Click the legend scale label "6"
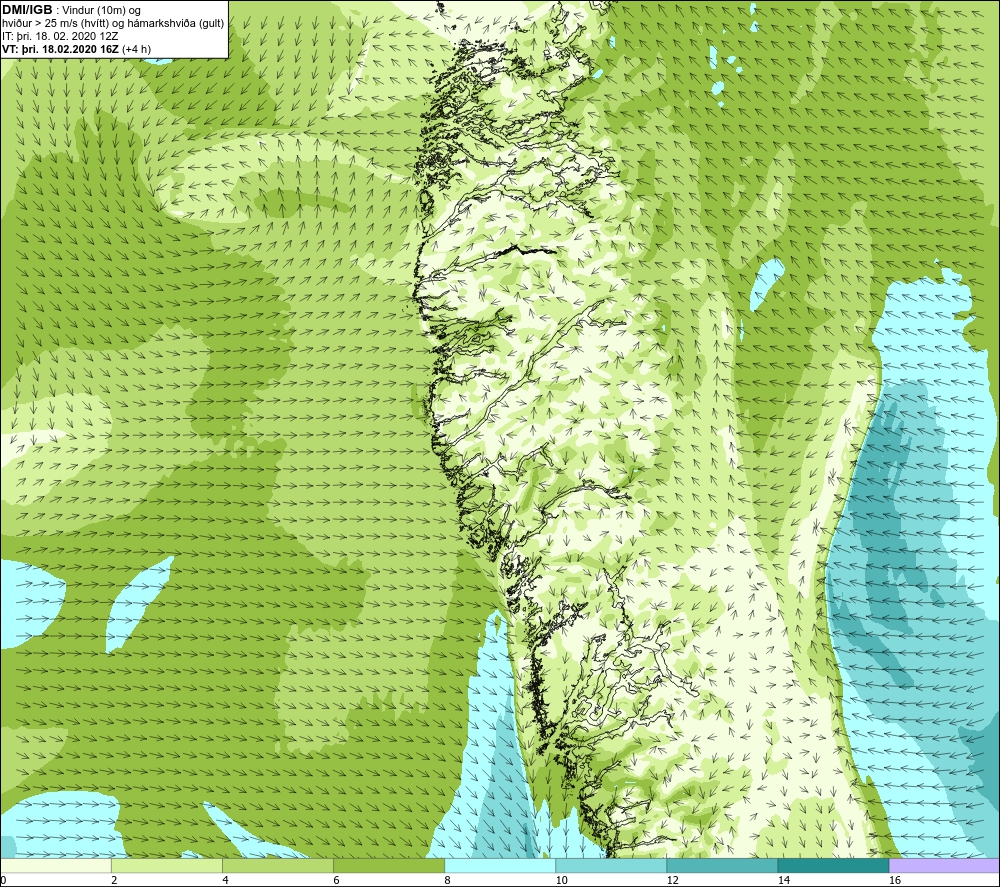The height and width of the screenshot is (887, 1000). (x=336, y=881)
